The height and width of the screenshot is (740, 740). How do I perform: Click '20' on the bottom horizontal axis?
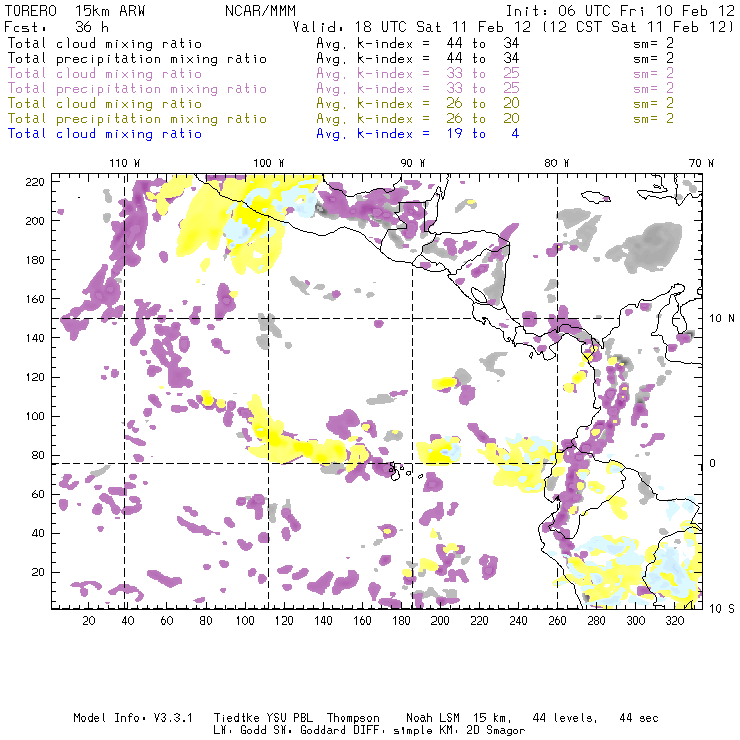[x=89, y=621]
